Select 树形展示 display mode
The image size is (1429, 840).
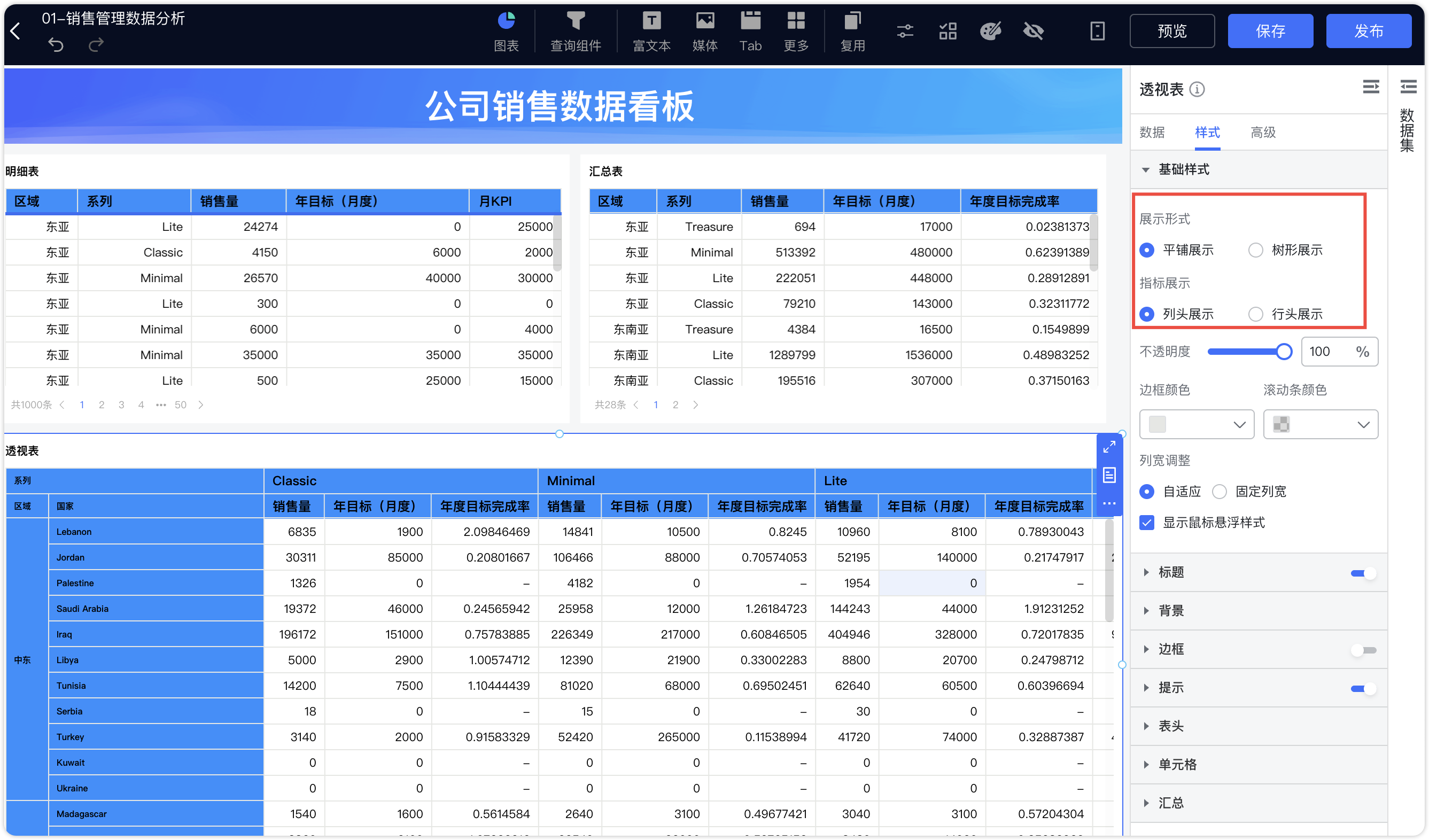[1255, 250]
